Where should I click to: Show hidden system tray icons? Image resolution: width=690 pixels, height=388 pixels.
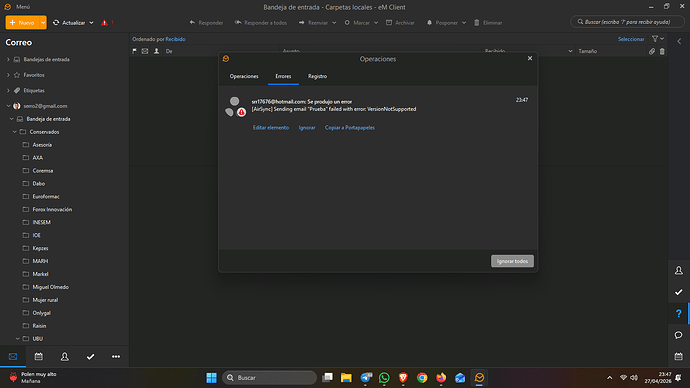point(609,377)
